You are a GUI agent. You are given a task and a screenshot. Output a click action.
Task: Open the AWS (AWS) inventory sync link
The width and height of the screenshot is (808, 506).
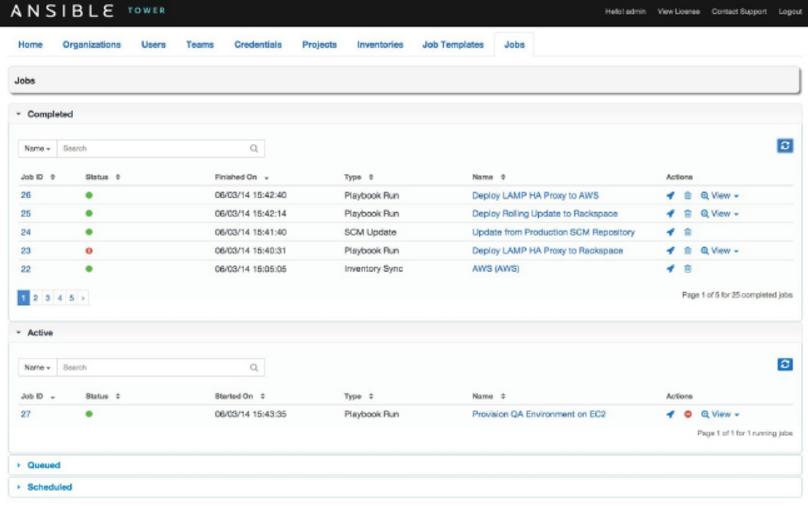496,268
